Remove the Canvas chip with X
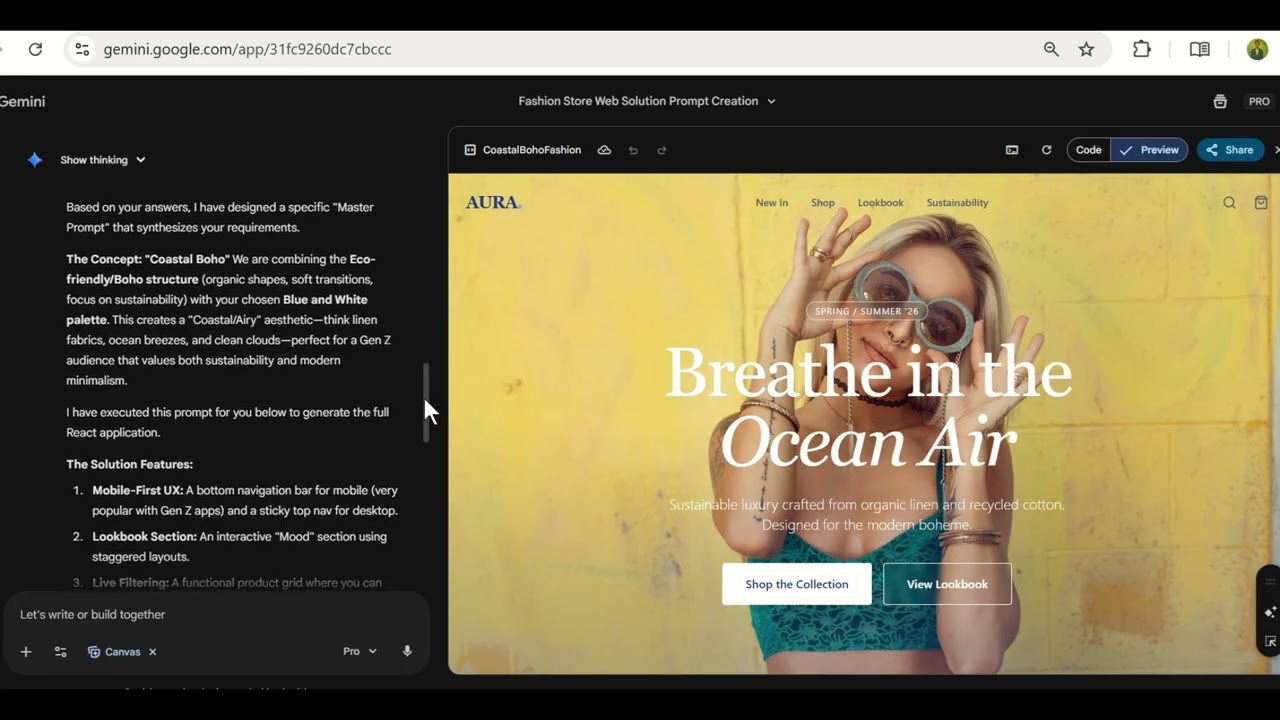 (153, 652)
